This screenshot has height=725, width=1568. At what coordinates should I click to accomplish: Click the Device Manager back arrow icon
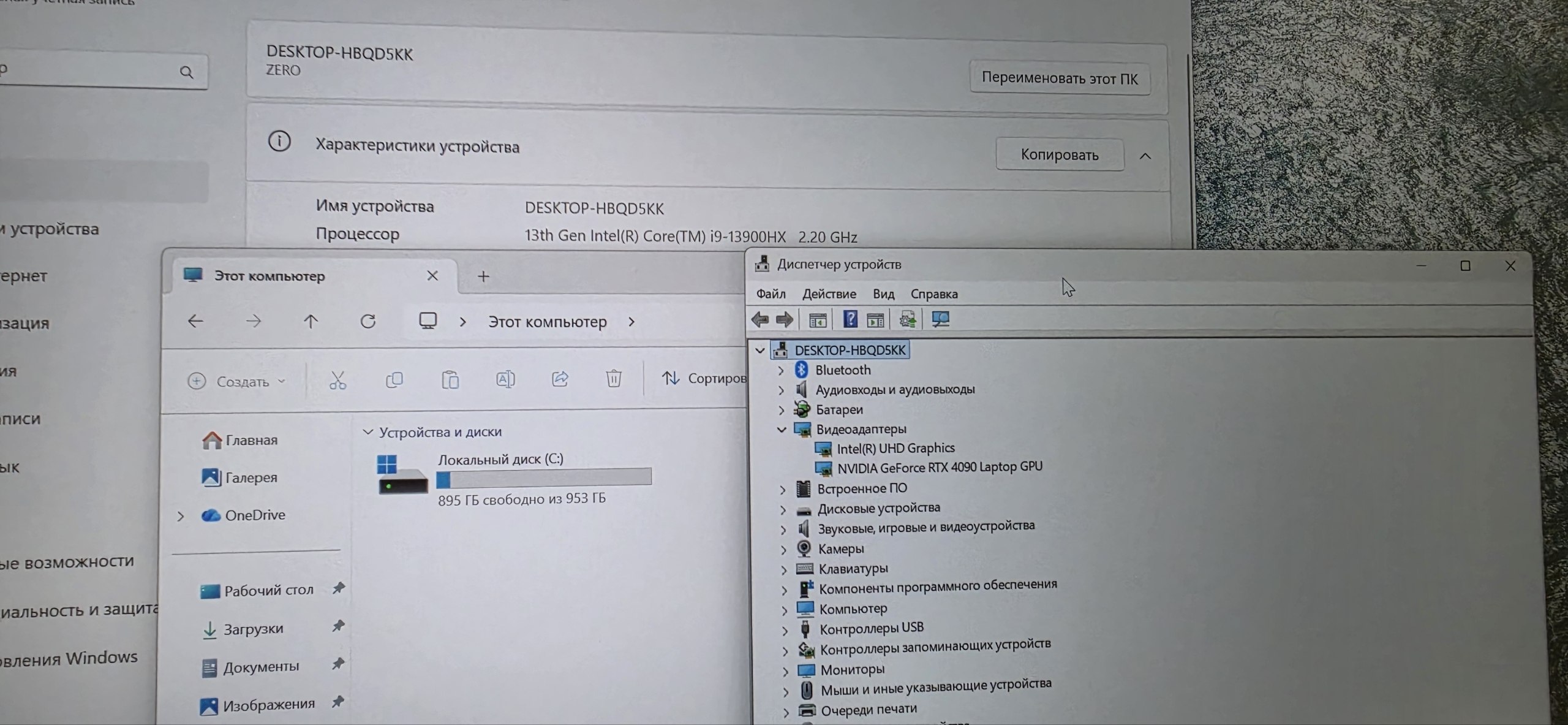[760, 319]
